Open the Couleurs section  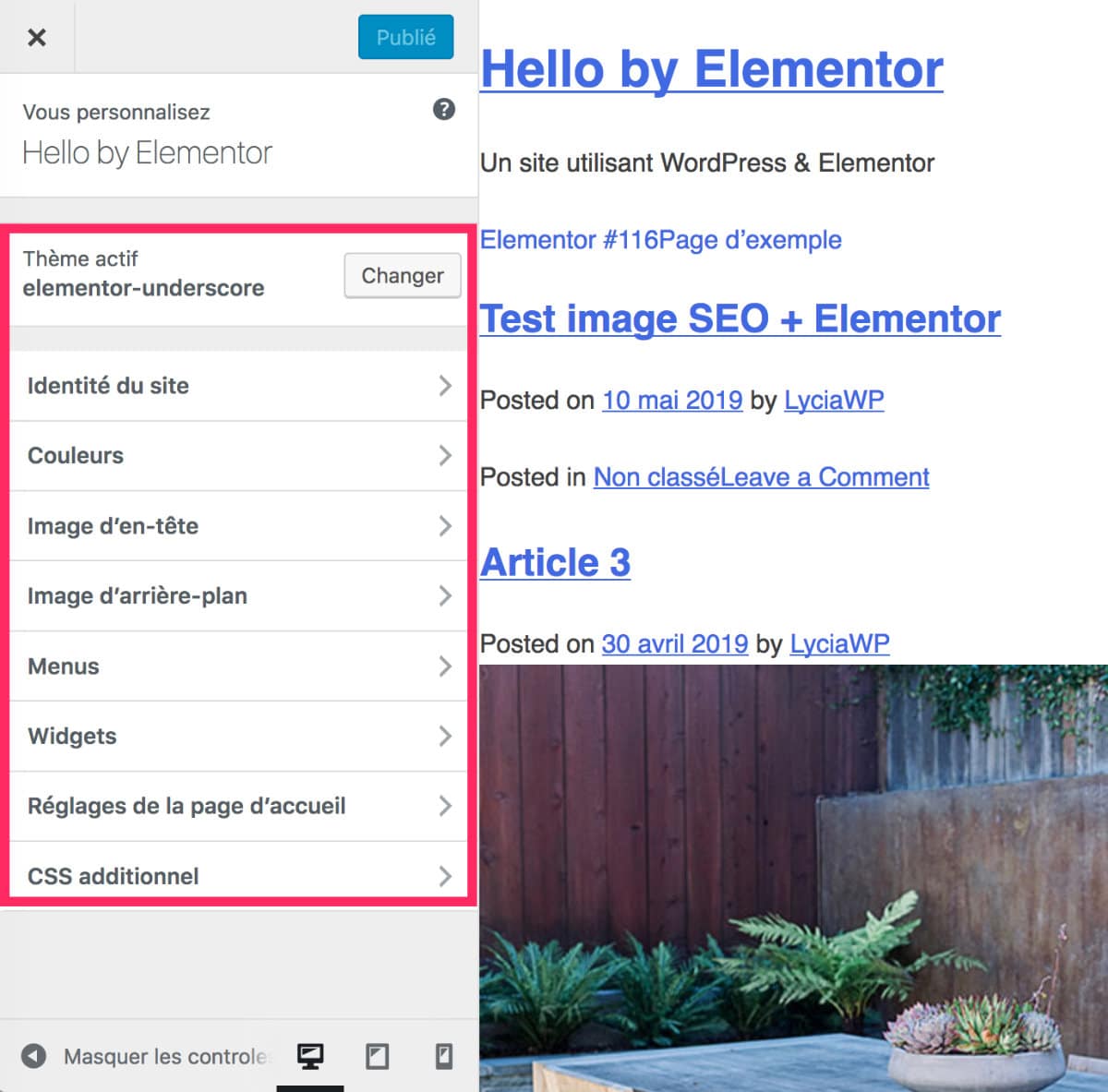pyautogui.click(x=238, y=456)
